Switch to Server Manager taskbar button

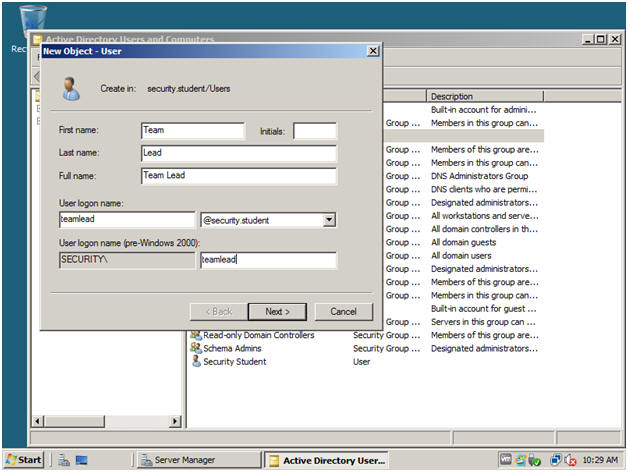pyautogui.click(x=199, y=460)
